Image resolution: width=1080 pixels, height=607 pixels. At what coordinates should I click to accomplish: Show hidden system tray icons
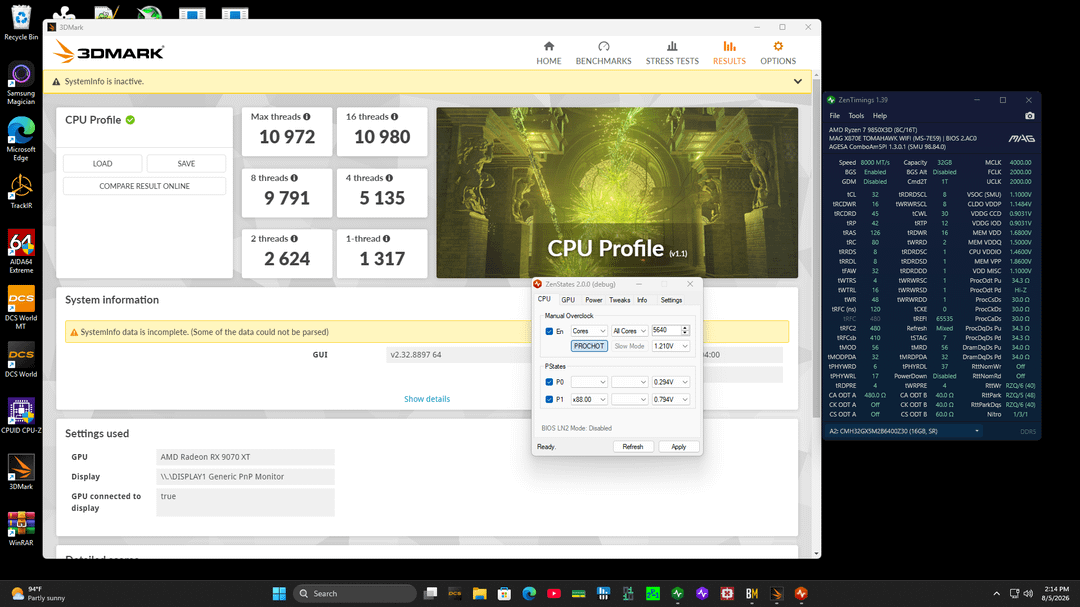(x=996, y=593)
